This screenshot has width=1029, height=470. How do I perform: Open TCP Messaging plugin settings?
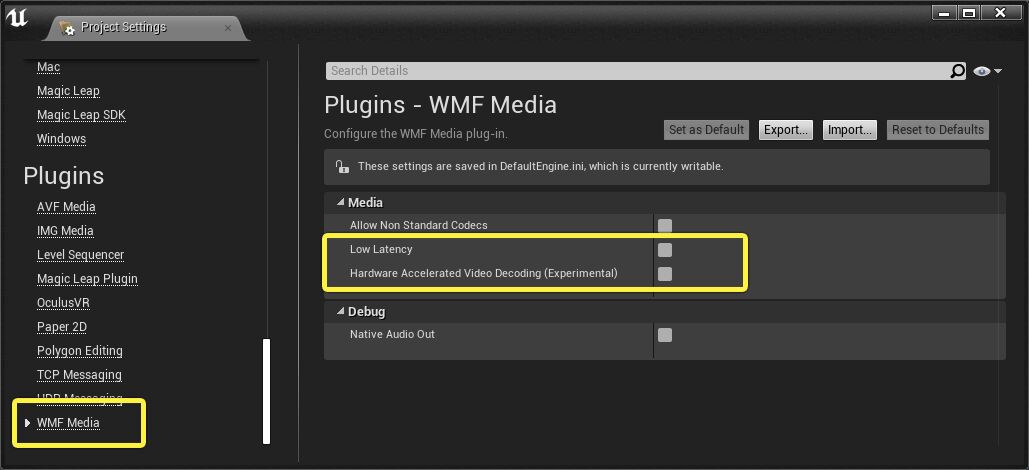pos(79,375)
